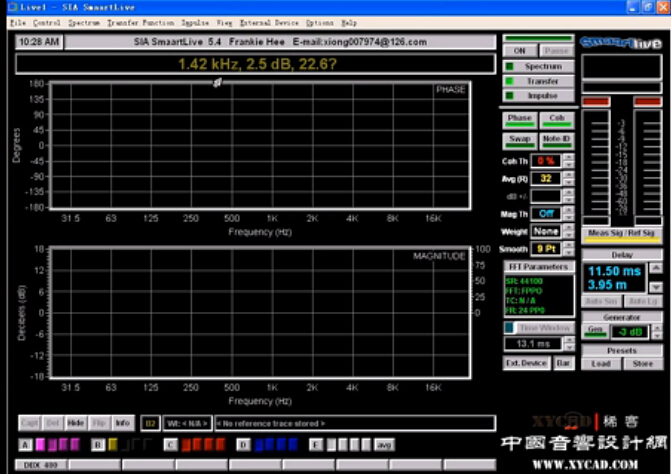671x474 pixels.
Task: Click the Avg value 32 field
Action: 546,178
